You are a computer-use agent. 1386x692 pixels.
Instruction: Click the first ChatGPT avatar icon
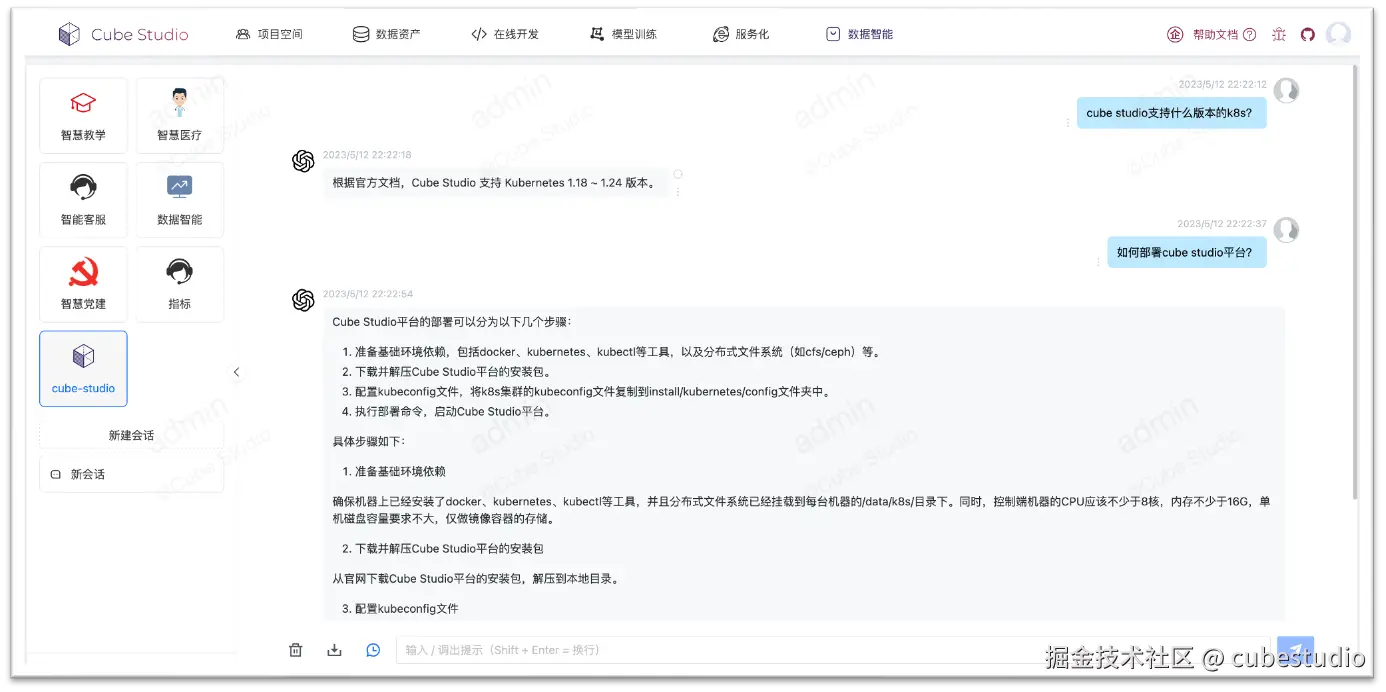tap(303, 161)
